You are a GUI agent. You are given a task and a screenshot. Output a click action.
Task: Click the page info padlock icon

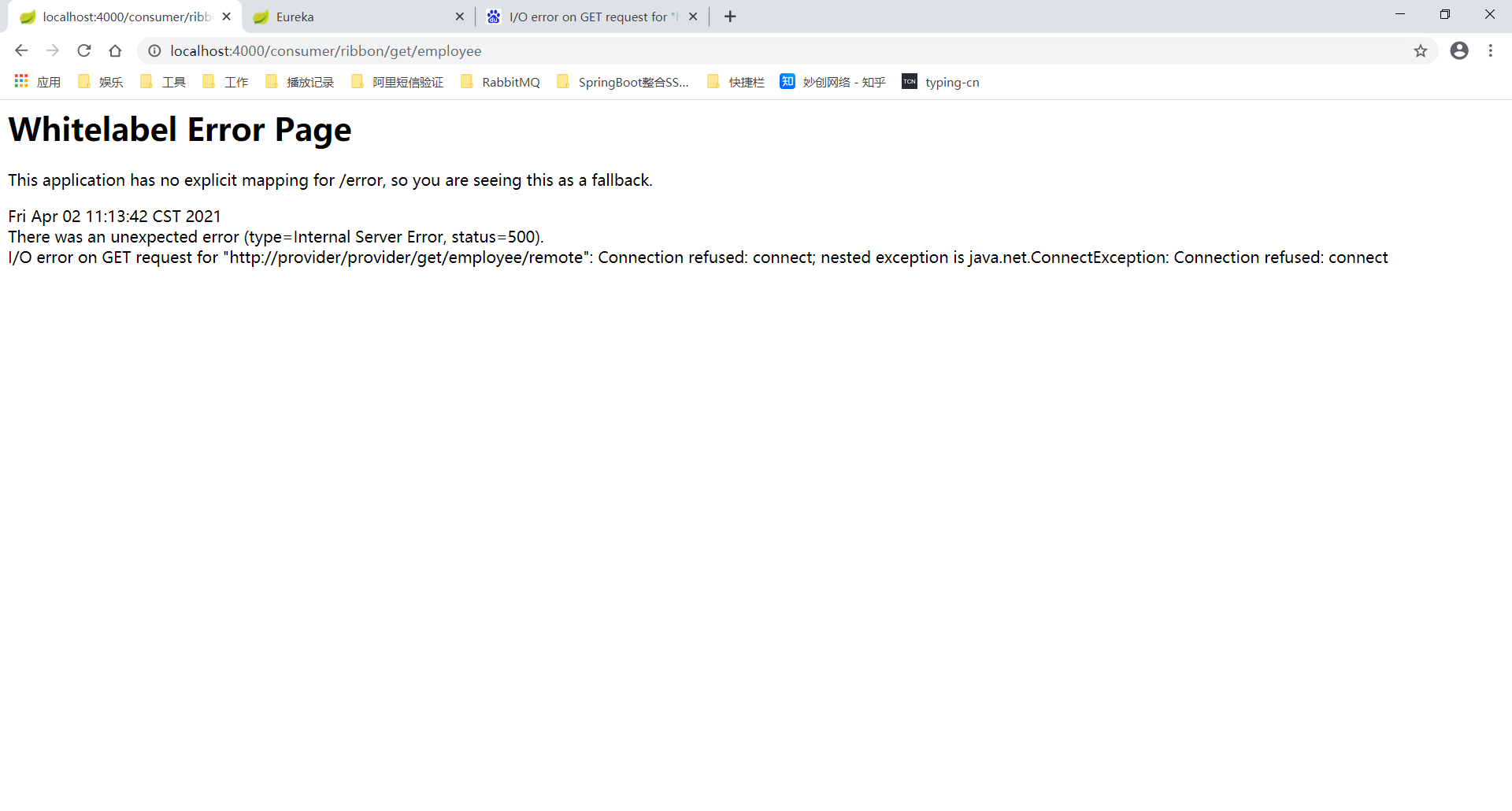point(154,50)
